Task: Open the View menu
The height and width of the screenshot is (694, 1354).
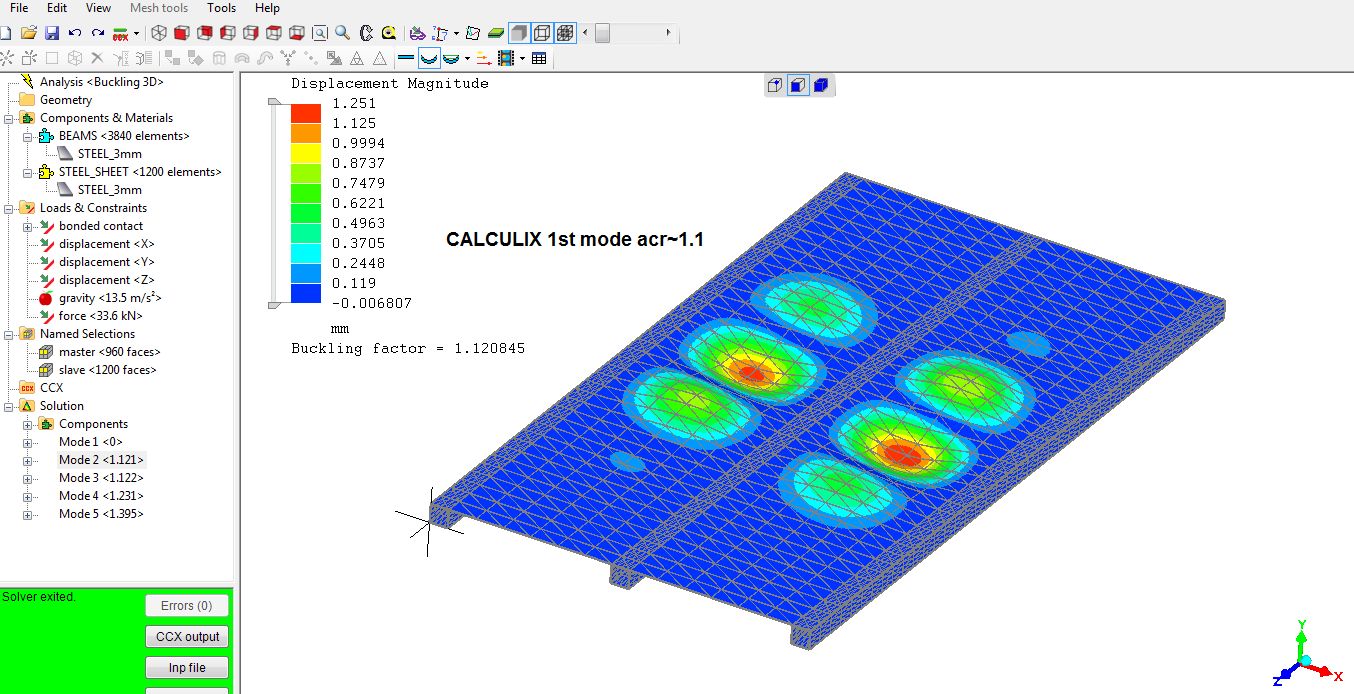Action: [98, 8]
